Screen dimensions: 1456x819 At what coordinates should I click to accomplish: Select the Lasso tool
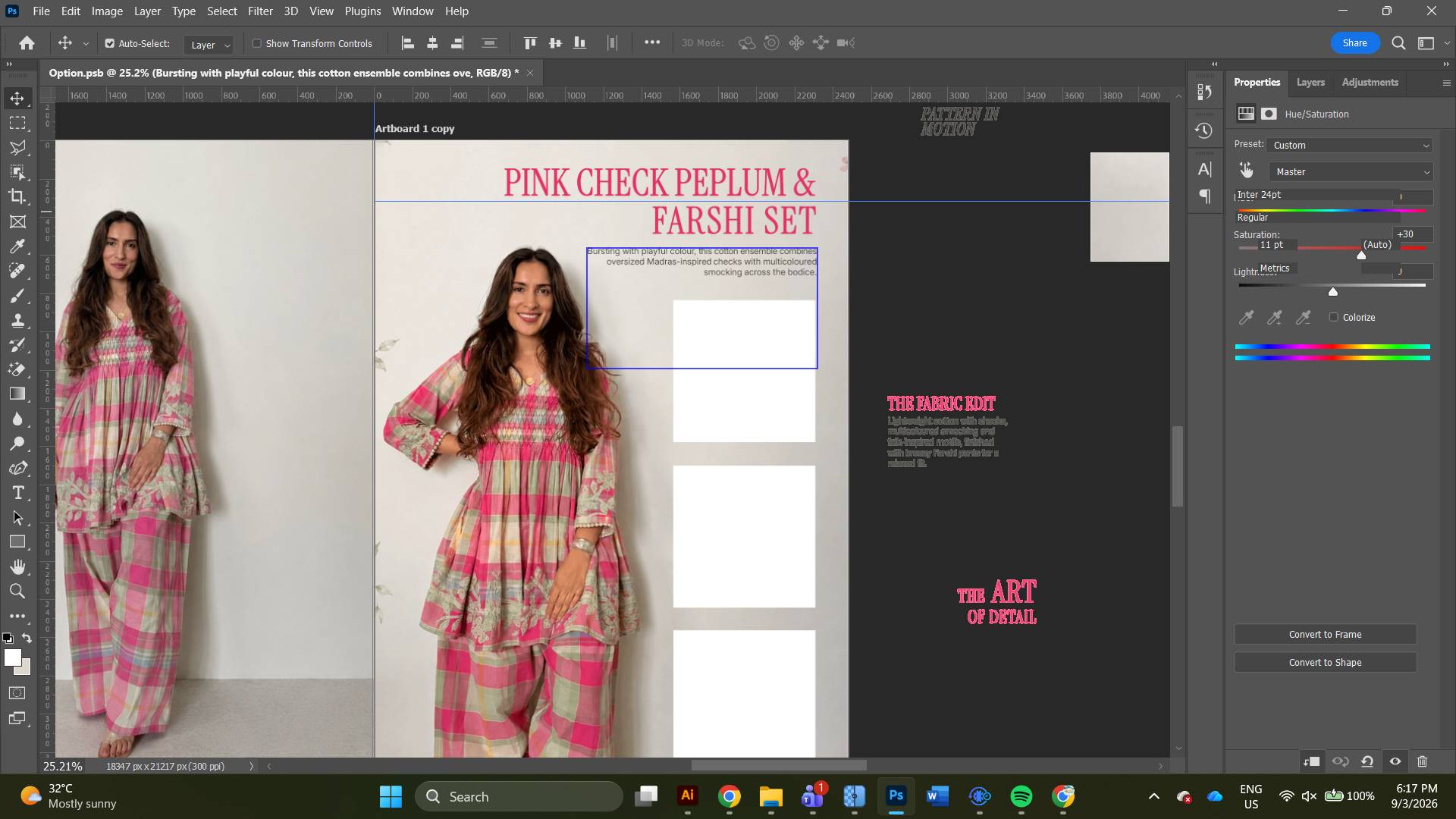(x=17, y=147)
